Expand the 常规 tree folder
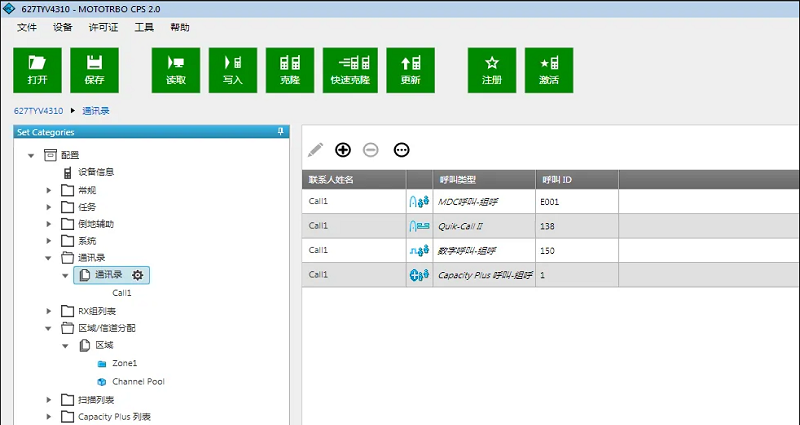The height and width of the screenshot is (425, 800). [x=50, y=190]
